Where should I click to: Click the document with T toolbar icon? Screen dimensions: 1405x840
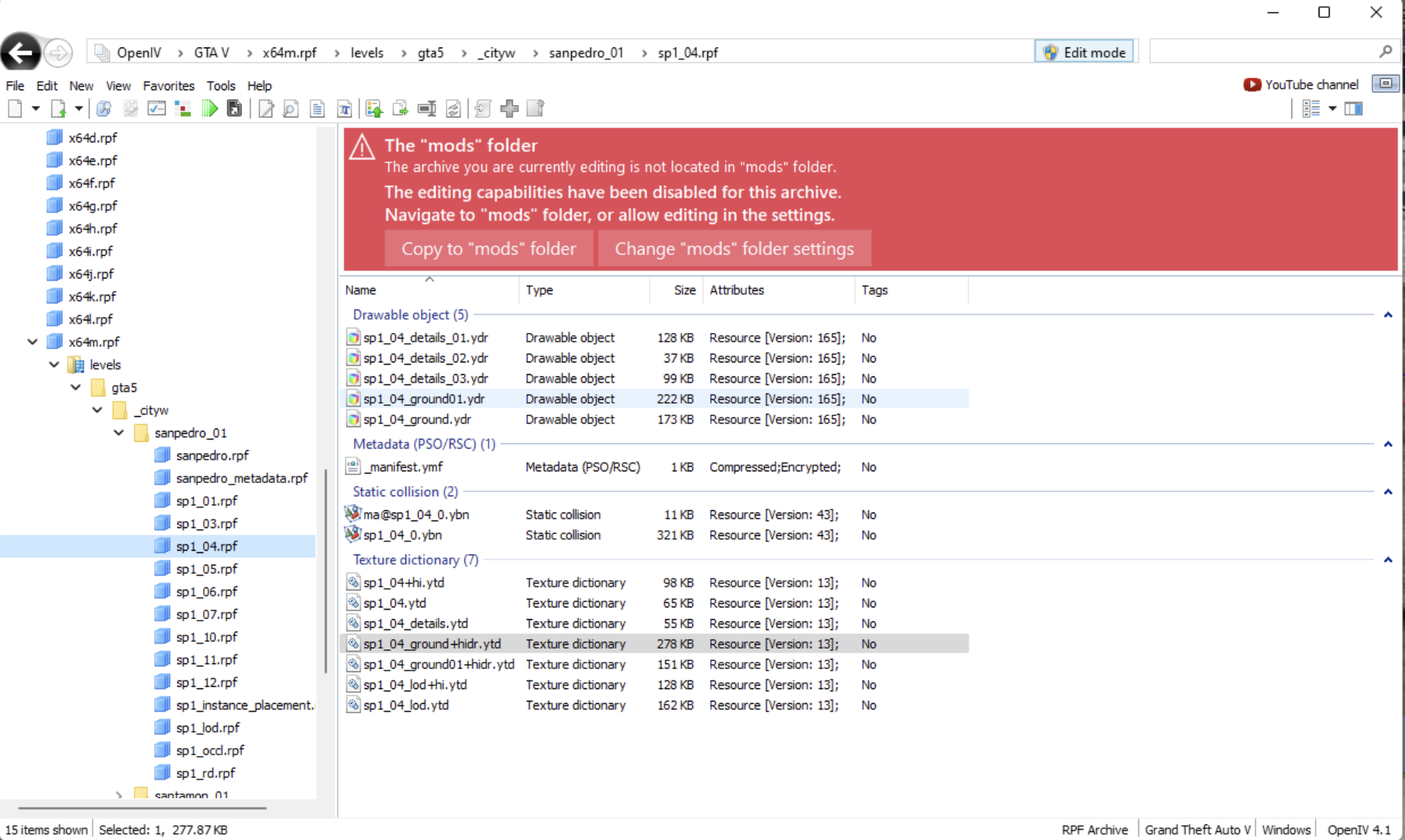coord(344,109)
